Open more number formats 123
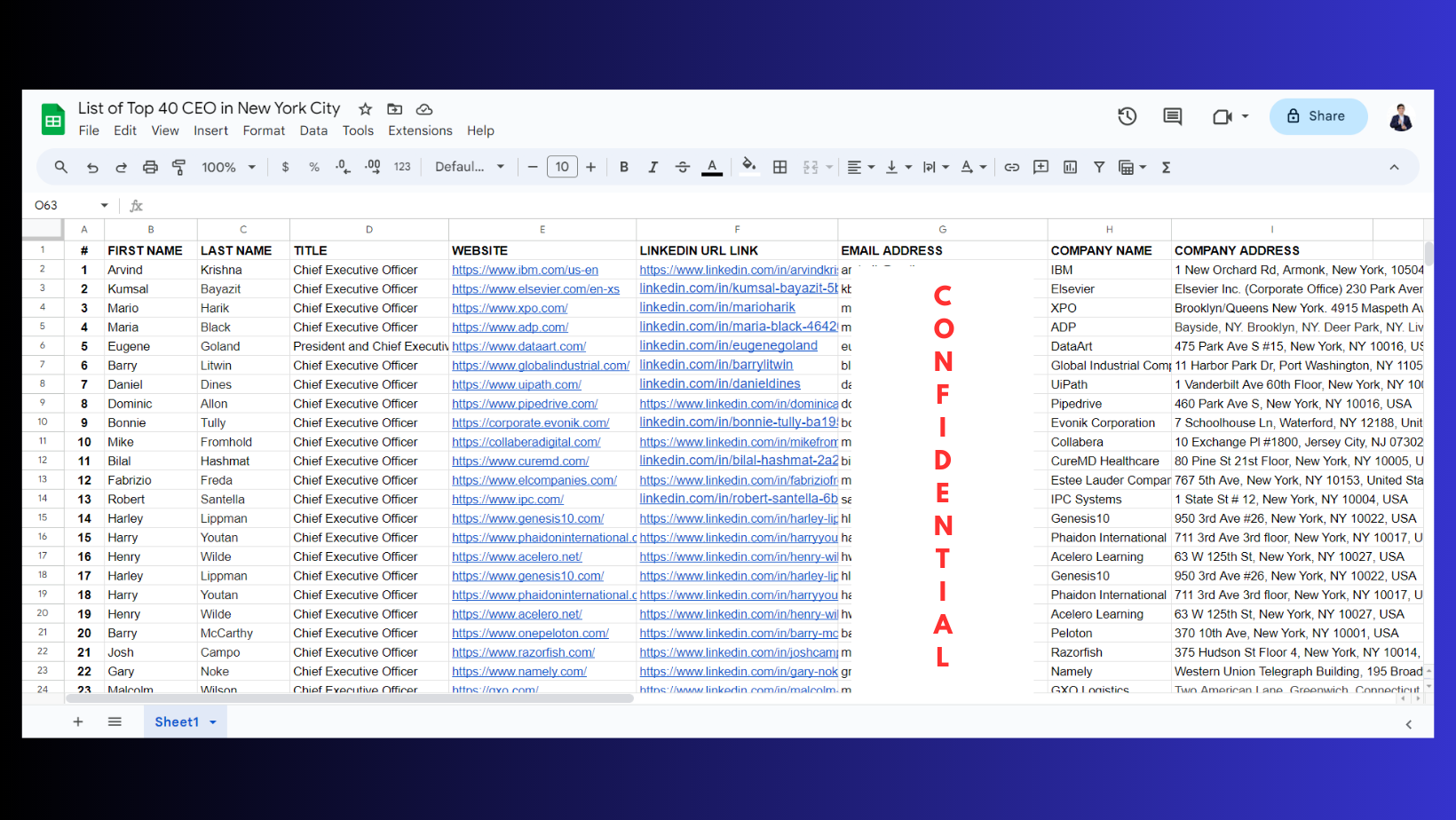The height and width of the screenshot is (820, 1456). coord(402,167)
